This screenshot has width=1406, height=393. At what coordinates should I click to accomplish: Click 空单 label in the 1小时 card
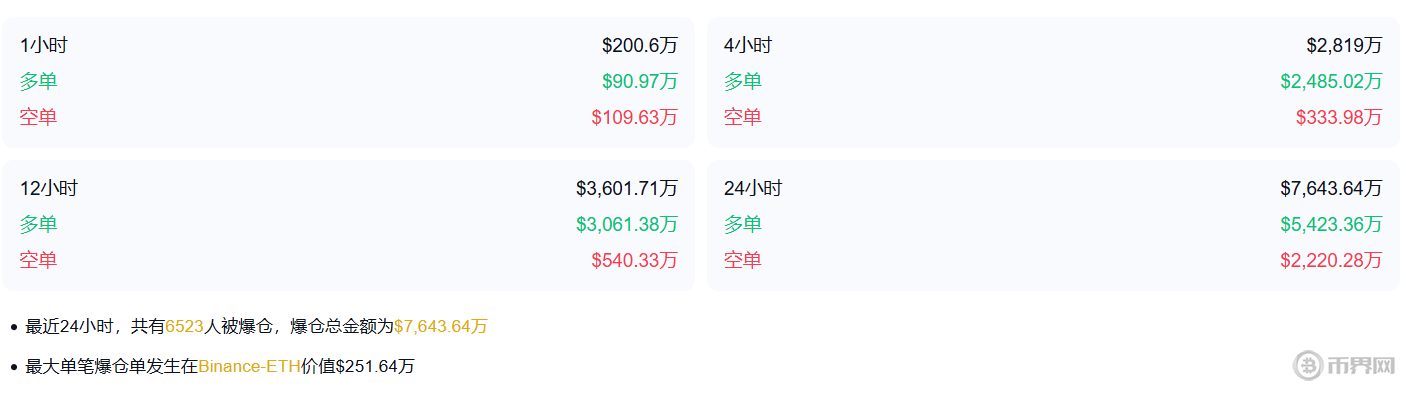38,117
